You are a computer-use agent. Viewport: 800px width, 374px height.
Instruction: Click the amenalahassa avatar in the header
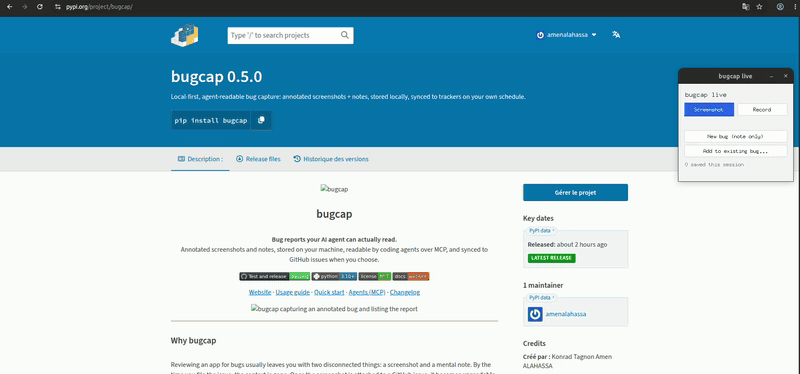click(x=540, y=35)
